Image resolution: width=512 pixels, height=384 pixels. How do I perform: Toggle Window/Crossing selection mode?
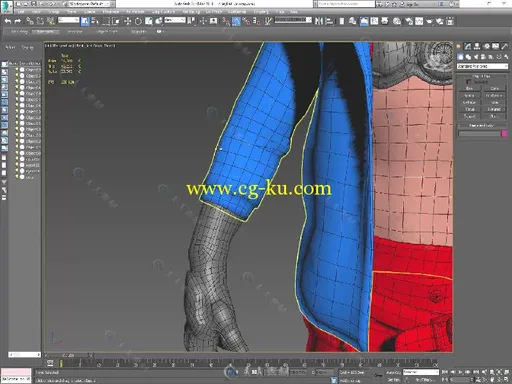click(116, 21)
